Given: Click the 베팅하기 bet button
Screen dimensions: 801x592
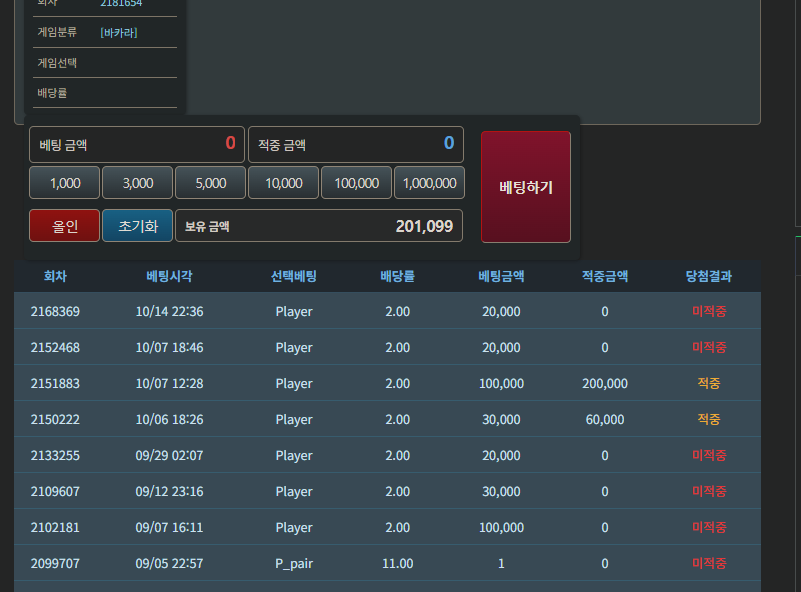Looking at the screenshot, I should [x=526, y=187].
